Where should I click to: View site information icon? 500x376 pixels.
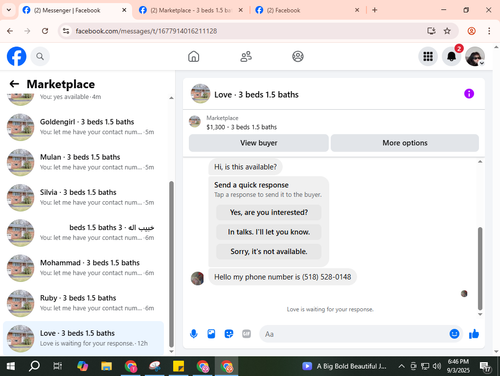(x=66, y=31)
